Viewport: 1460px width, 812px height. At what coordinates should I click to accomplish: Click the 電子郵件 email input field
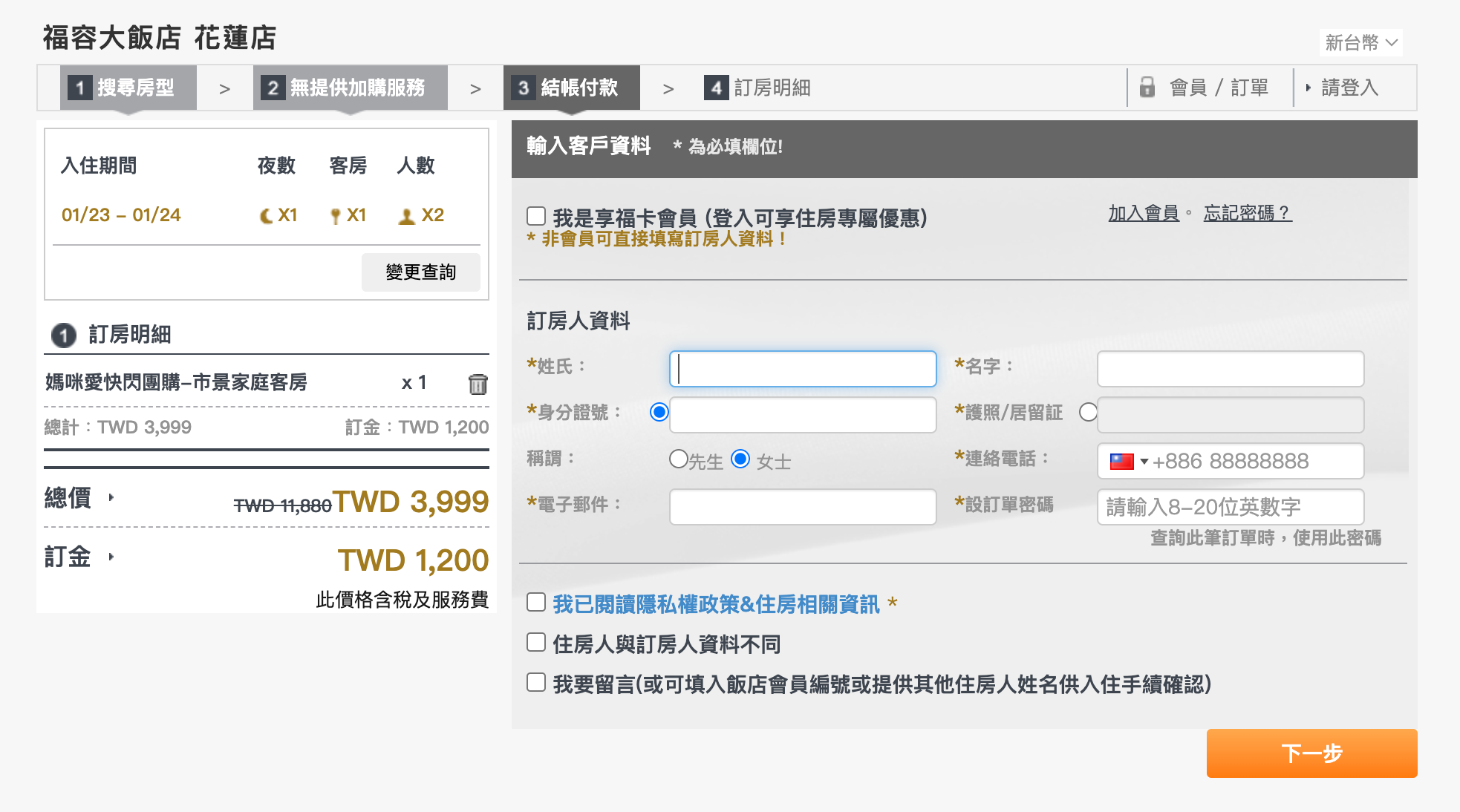[x=802, y=507]
